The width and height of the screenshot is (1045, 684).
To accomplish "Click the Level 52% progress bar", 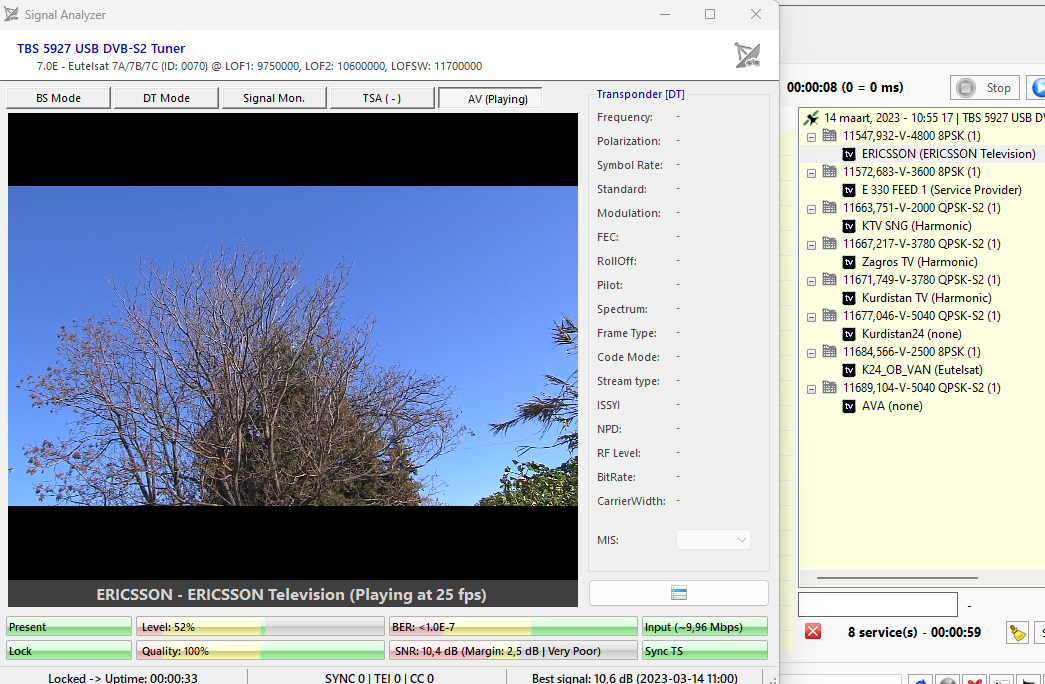I will click(260, 627).
